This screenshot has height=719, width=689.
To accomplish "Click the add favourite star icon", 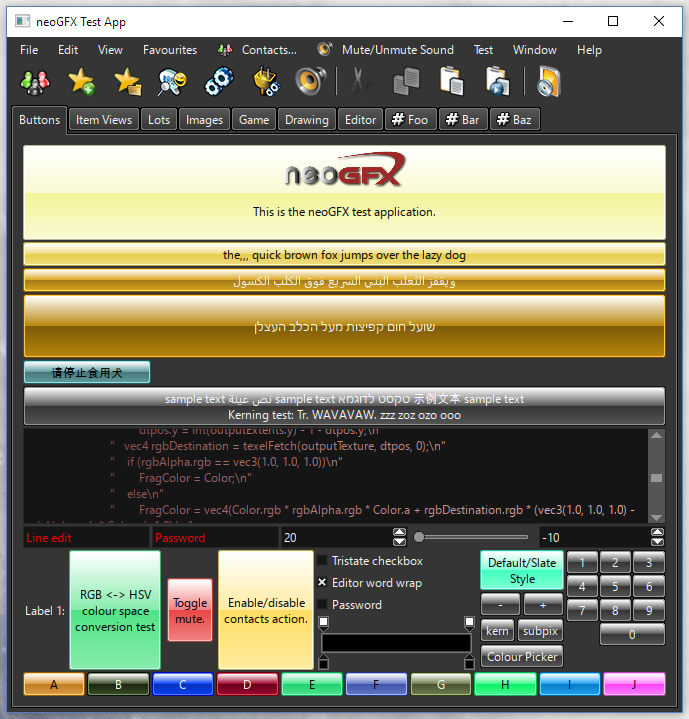I will [x=82, y=82].
